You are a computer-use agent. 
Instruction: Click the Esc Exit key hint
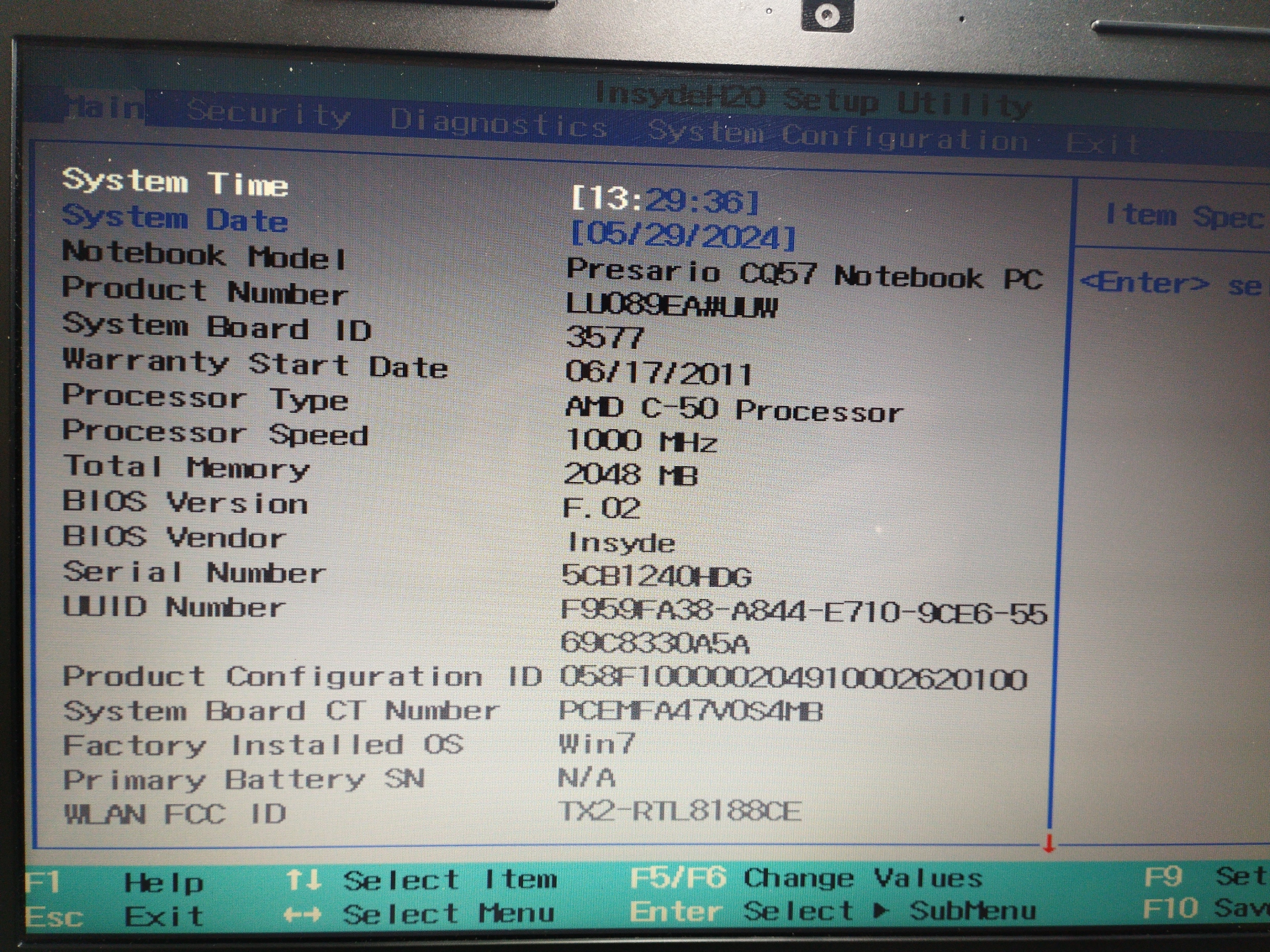pyautogui.click(x=114, y=917)
